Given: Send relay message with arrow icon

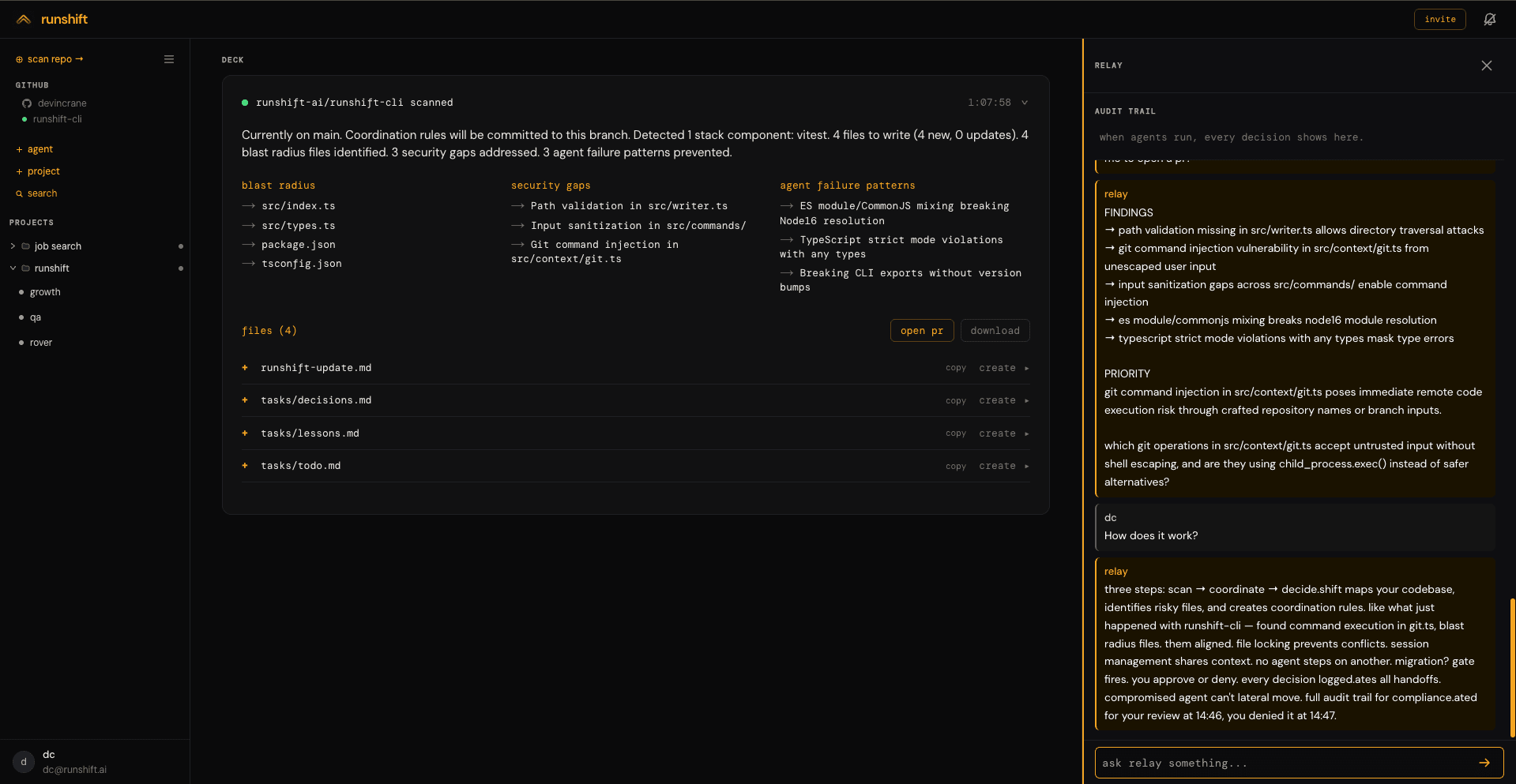Looking at the screenshot, I should point(1484,763).
